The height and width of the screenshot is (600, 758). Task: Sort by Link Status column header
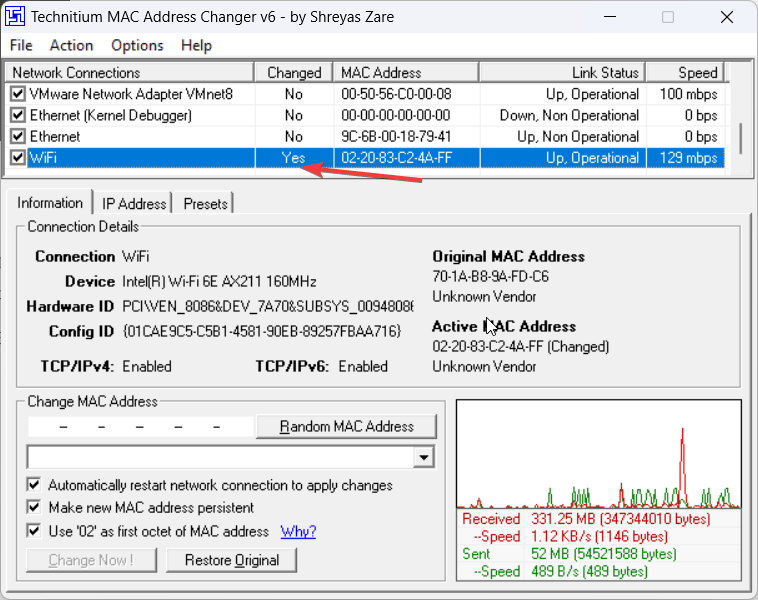point(563,73)
